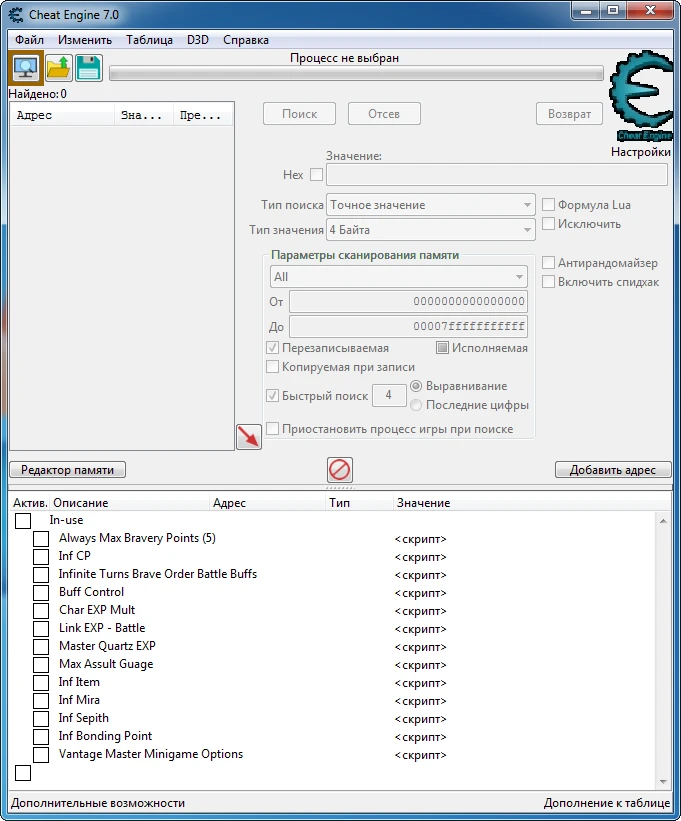Activate the Inf CP script checkbox
Image resolution: width=681 pixels, height=821 pixels.
(x=41, y=557)
